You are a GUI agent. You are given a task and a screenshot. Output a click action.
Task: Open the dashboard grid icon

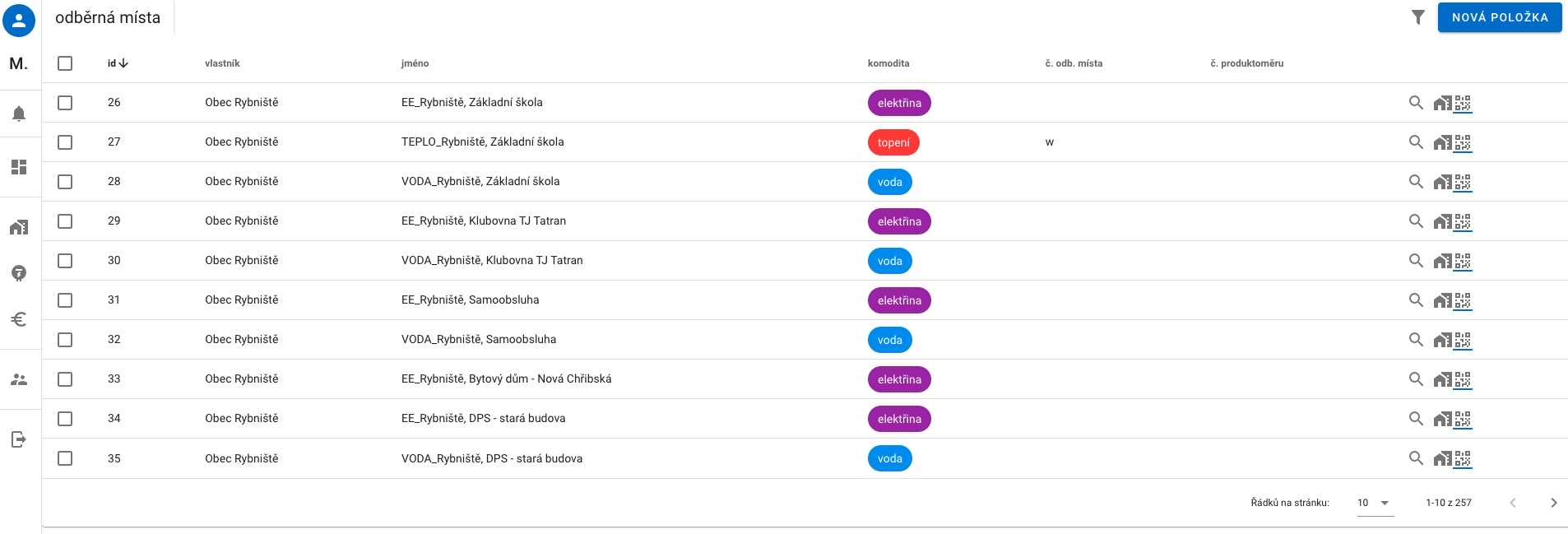tap(19, 167)
